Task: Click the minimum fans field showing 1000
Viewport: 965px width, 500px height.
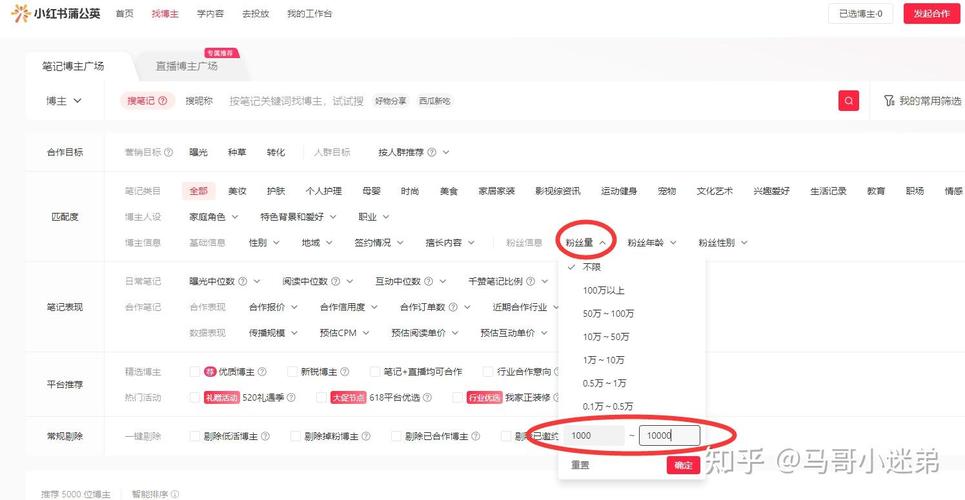Action: coord(595,436)
